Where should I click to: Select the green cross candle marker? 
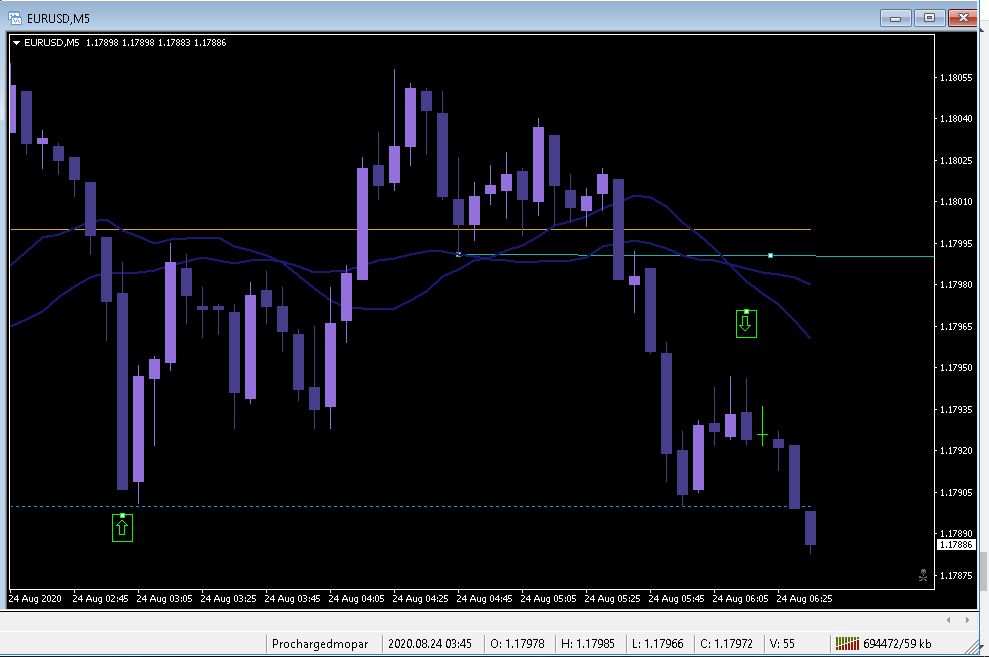[x=763, y=426]
